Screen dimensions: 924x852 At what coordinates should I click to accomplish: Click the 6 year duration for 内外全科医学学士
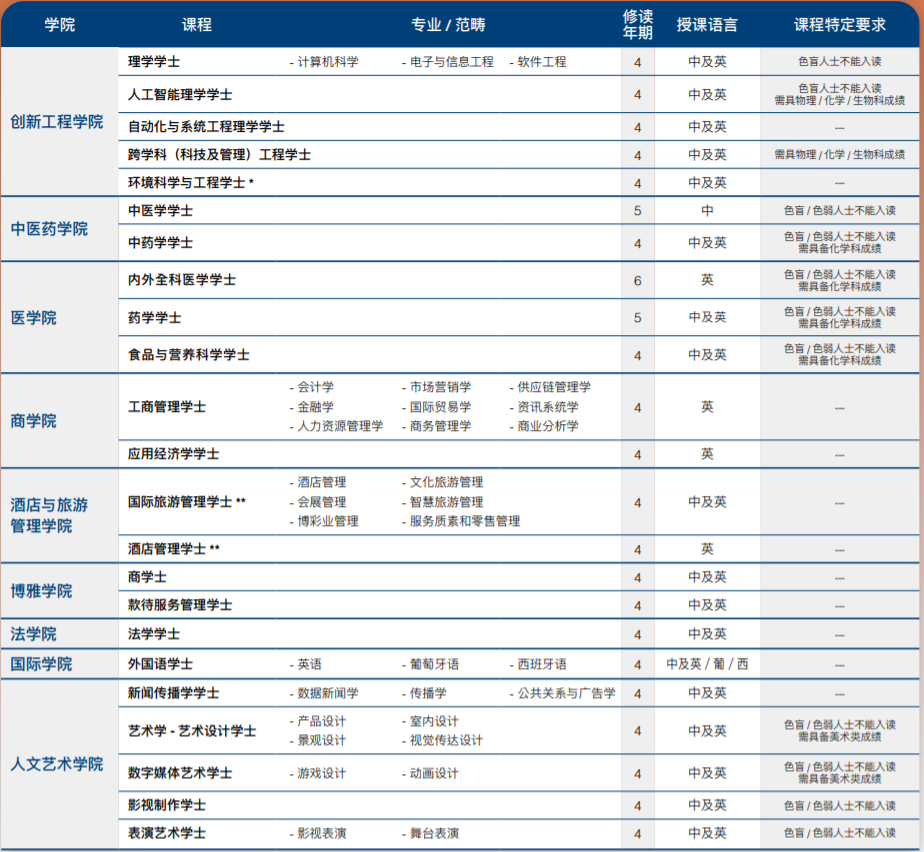(x=638, y=280)
